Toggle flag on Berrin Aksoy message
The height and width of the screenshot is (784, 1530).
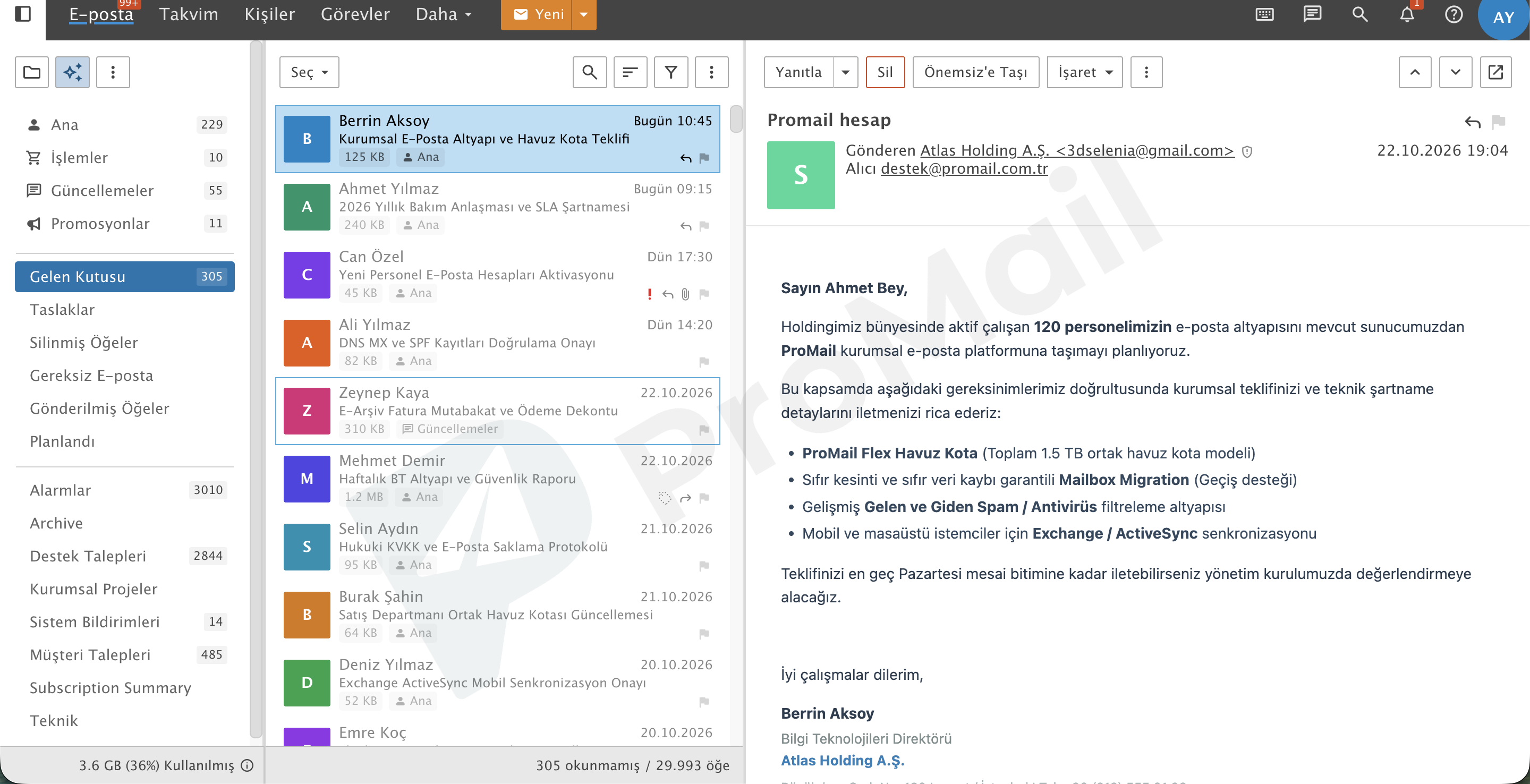(x=704, y=158)
